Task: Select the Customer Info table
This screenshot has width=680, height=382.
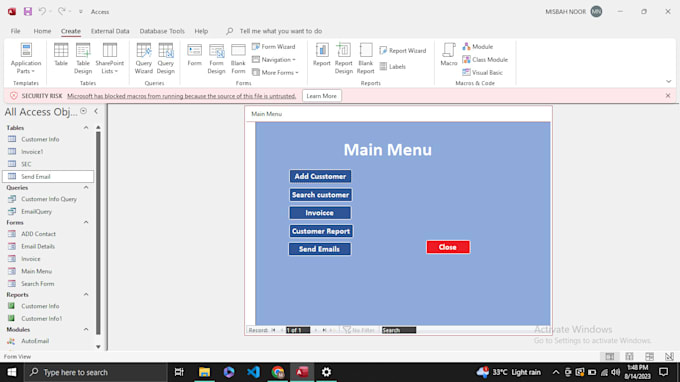Action: (48, 139)
